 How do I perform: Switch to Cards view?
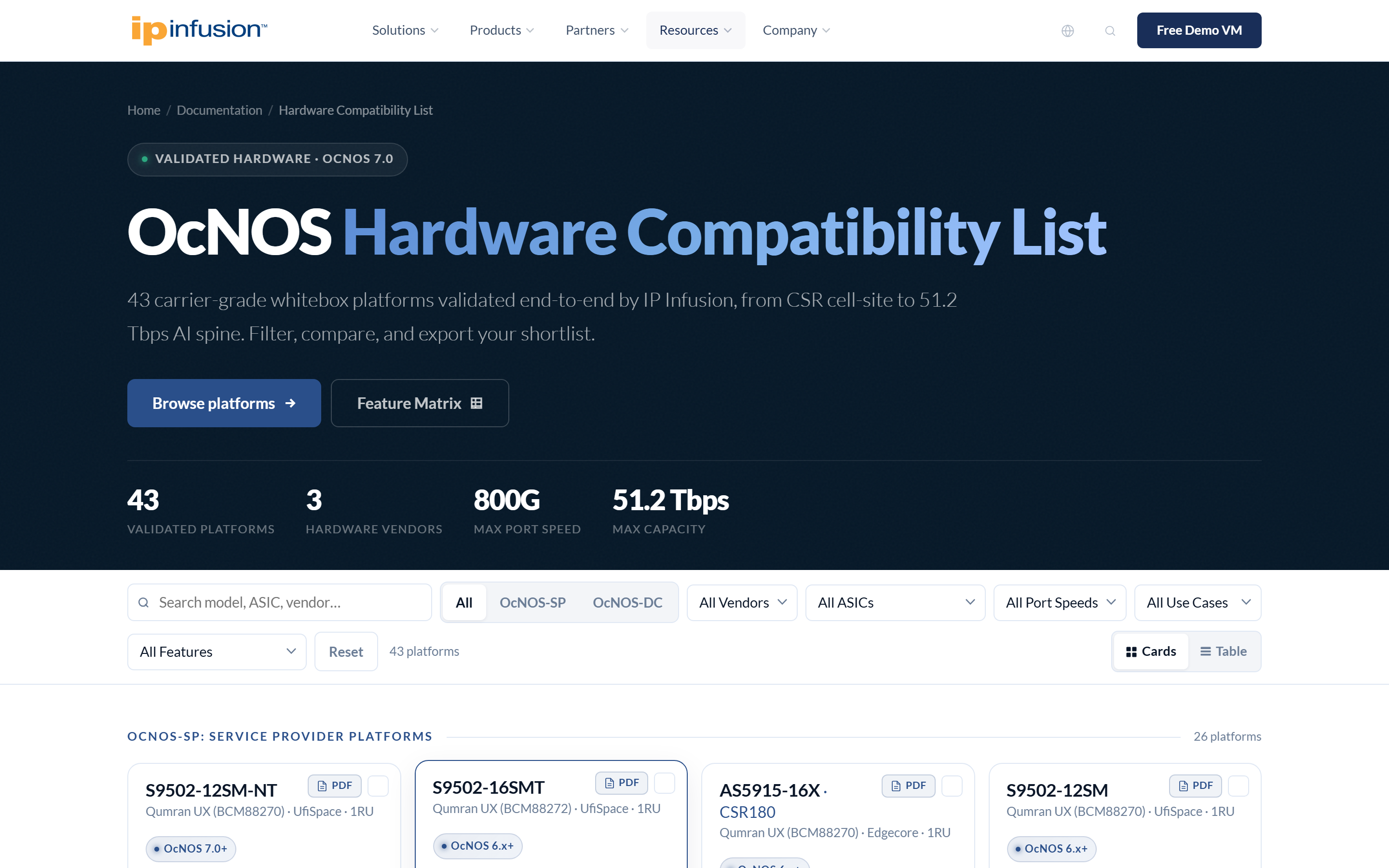[1151, 651]
